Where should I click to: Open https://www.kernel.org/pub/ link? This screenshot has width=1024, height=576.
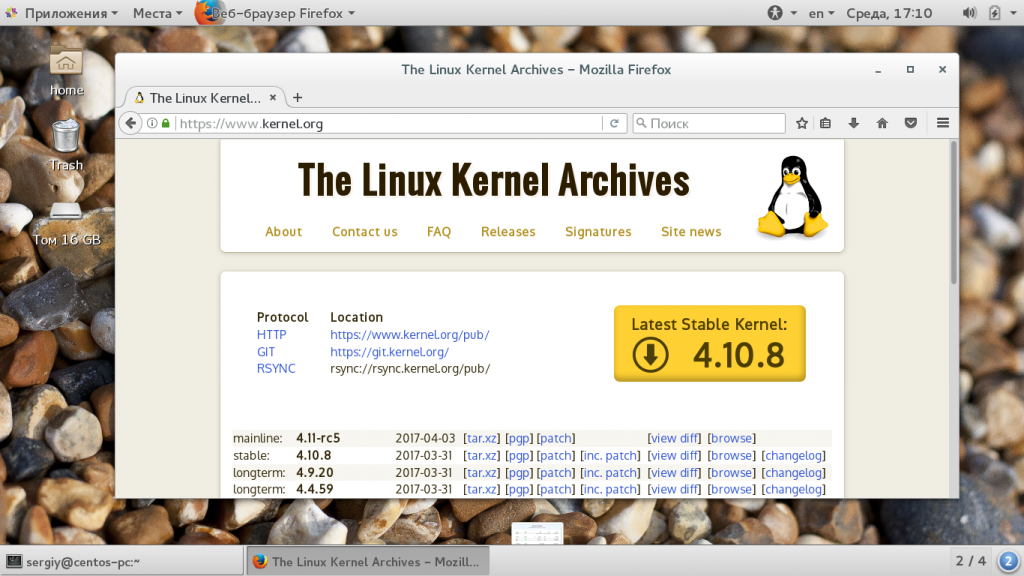click(x=409, y=334)
